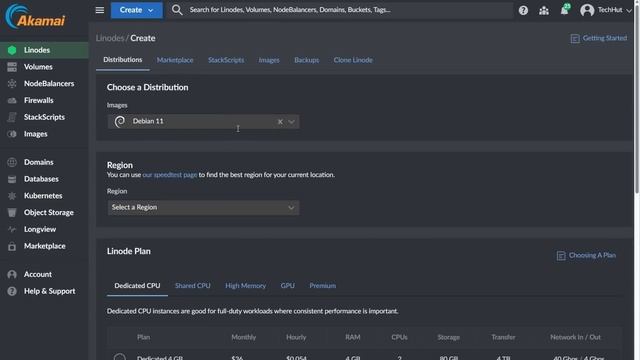Viewport: 640px width, 360px height.
Task: Open the Linodes sidebar icon
Action: click(12, 50)
